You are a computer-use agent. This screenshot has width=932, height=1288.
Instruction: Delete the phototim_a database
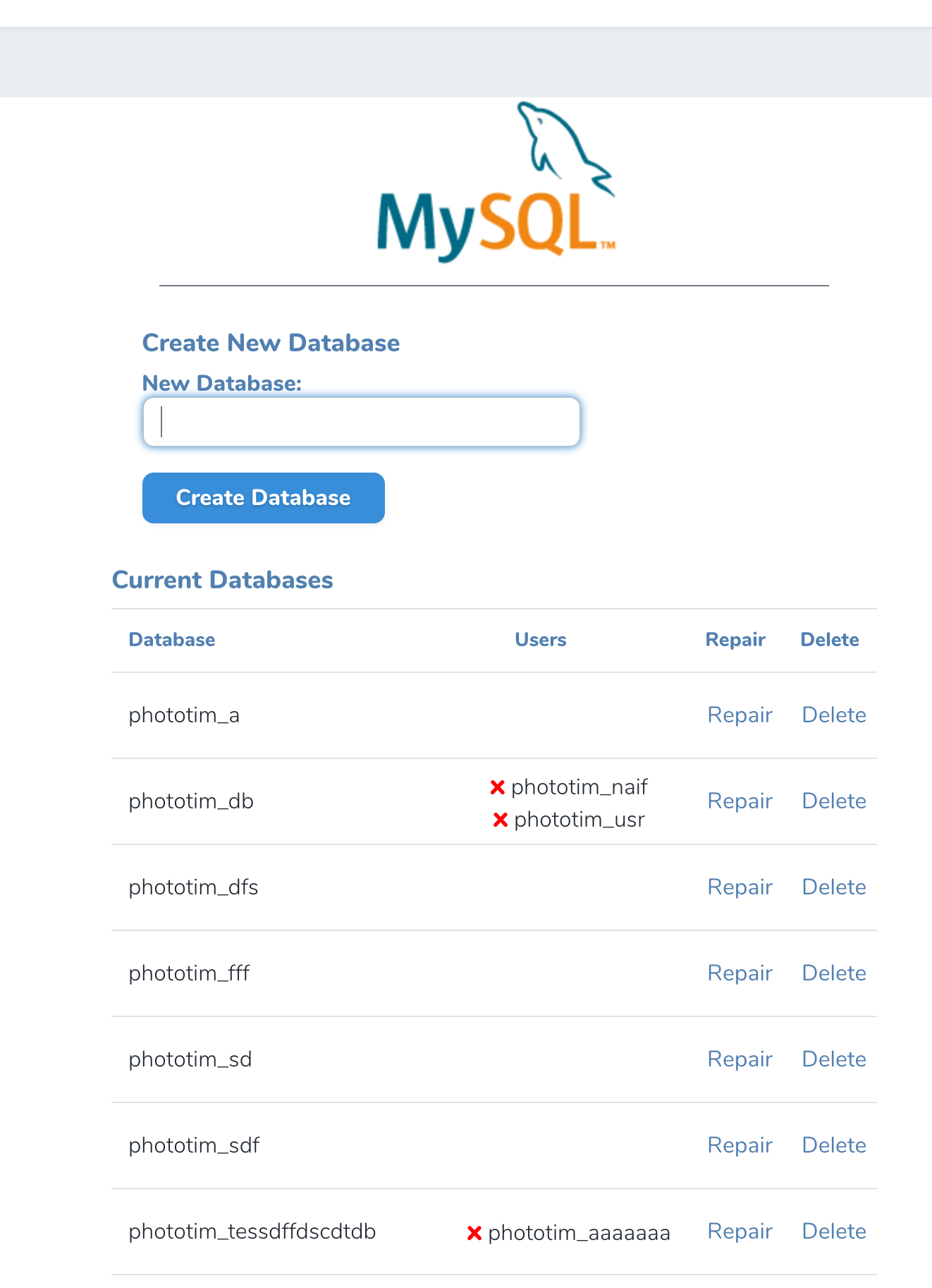tap(833, 715)
